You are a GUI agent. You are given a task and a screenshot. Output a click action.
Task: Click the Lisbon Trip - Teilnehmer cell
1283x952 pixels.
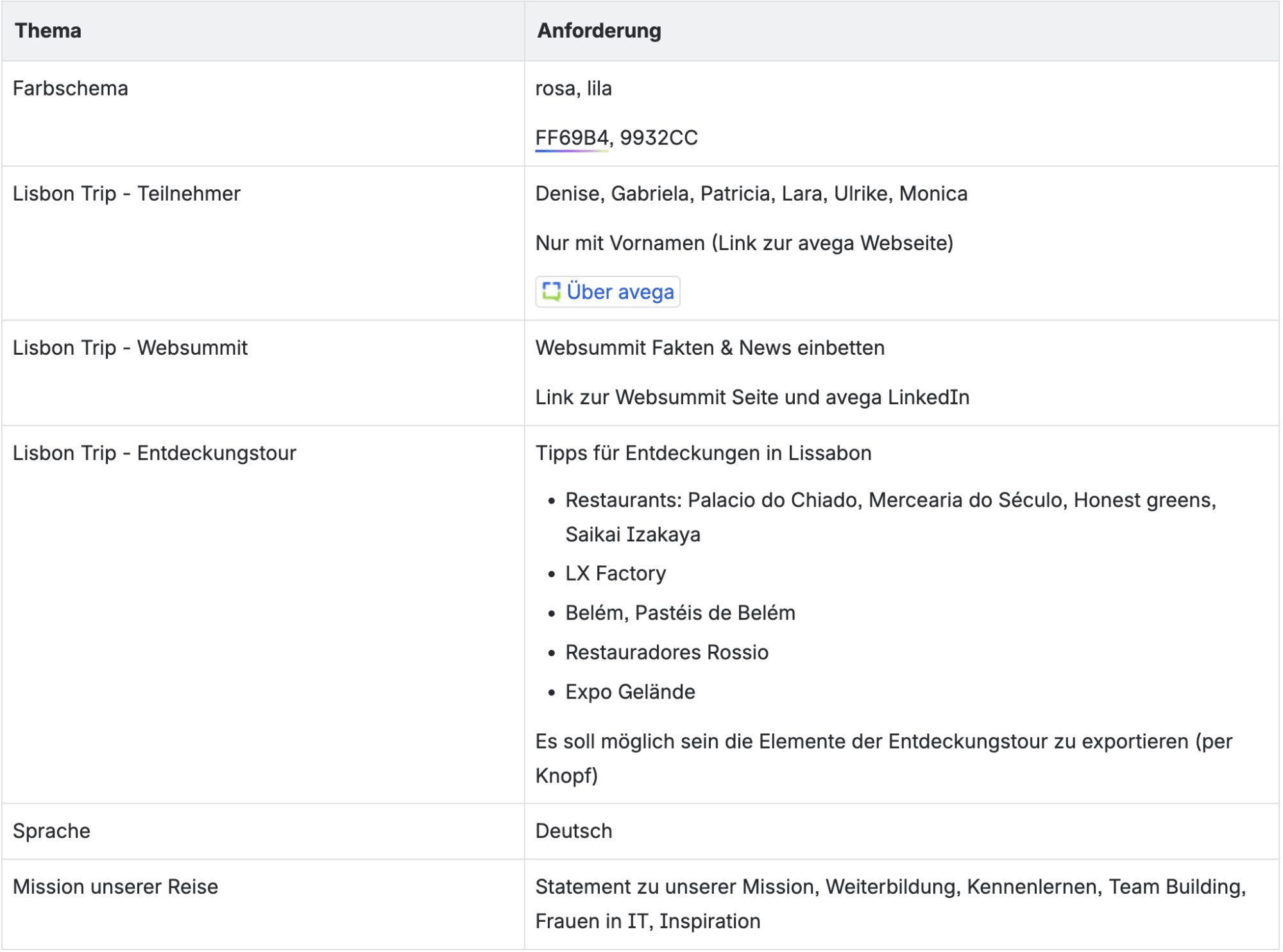126,194
